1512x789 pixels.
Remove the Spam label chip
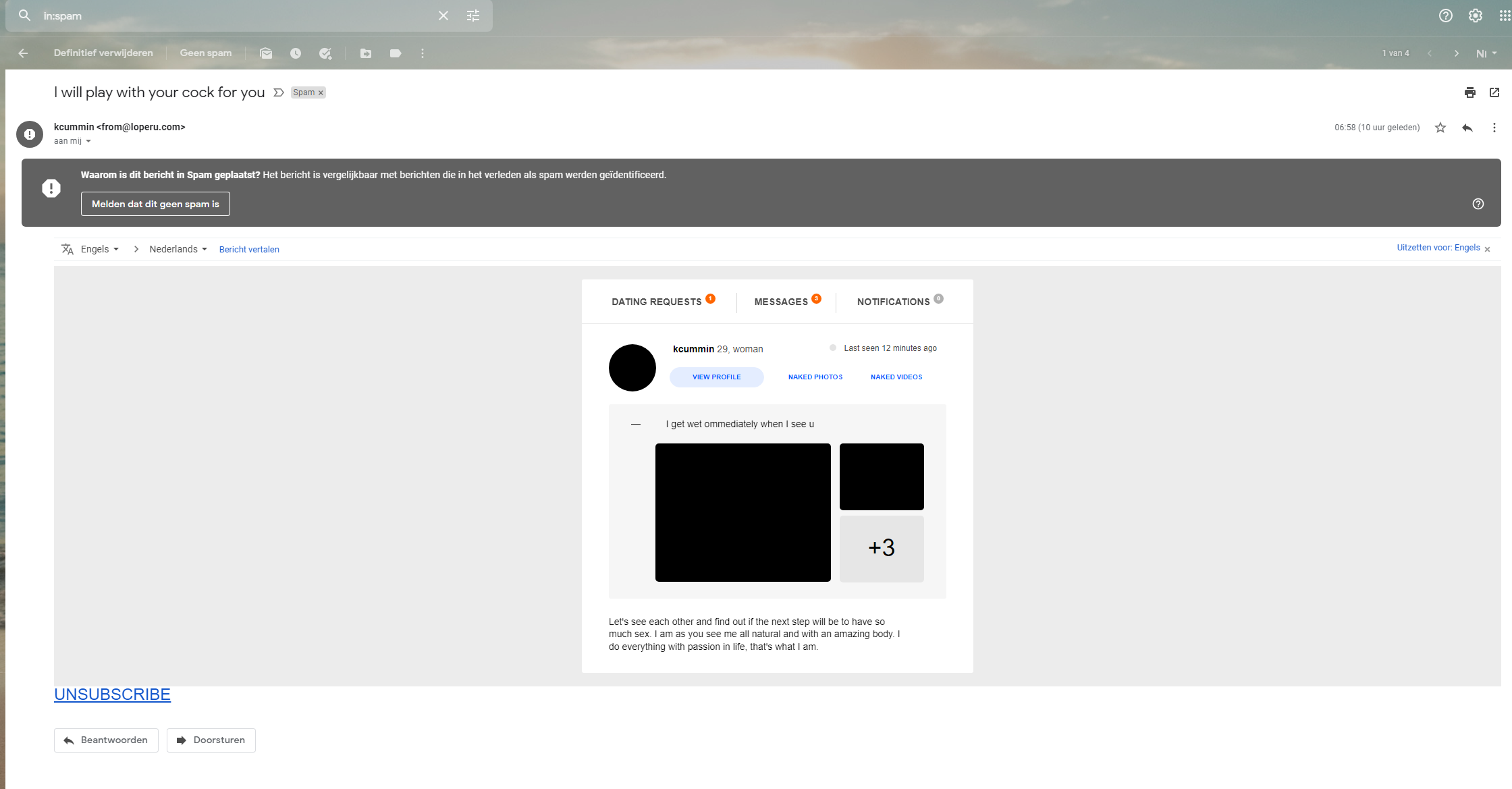tap(321, 93)
